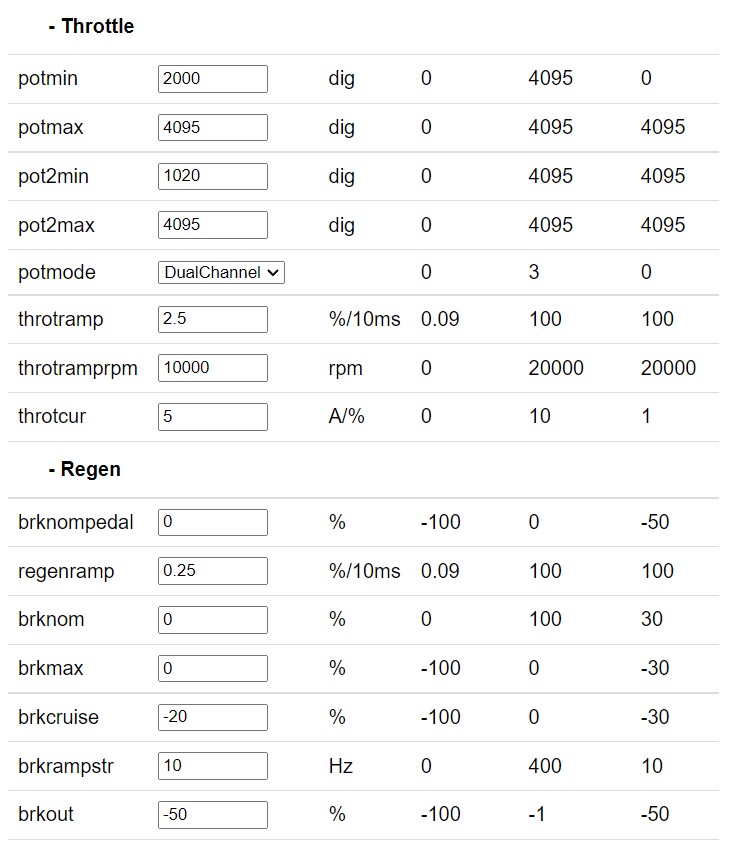Viewport: 732px width, 850px height.
Task: Open the potmode DualChannel dropdown
Action: 221,272
